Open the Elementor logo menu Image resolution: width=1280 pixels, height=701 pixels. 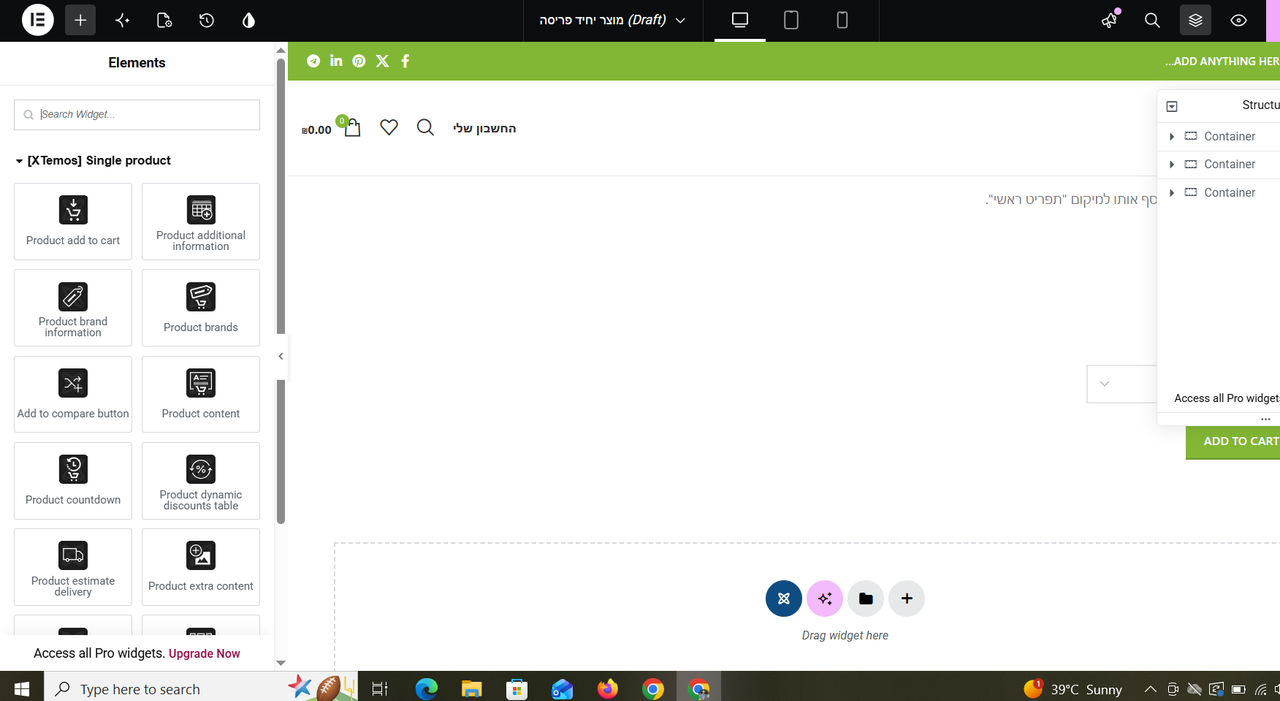point(37,20)
